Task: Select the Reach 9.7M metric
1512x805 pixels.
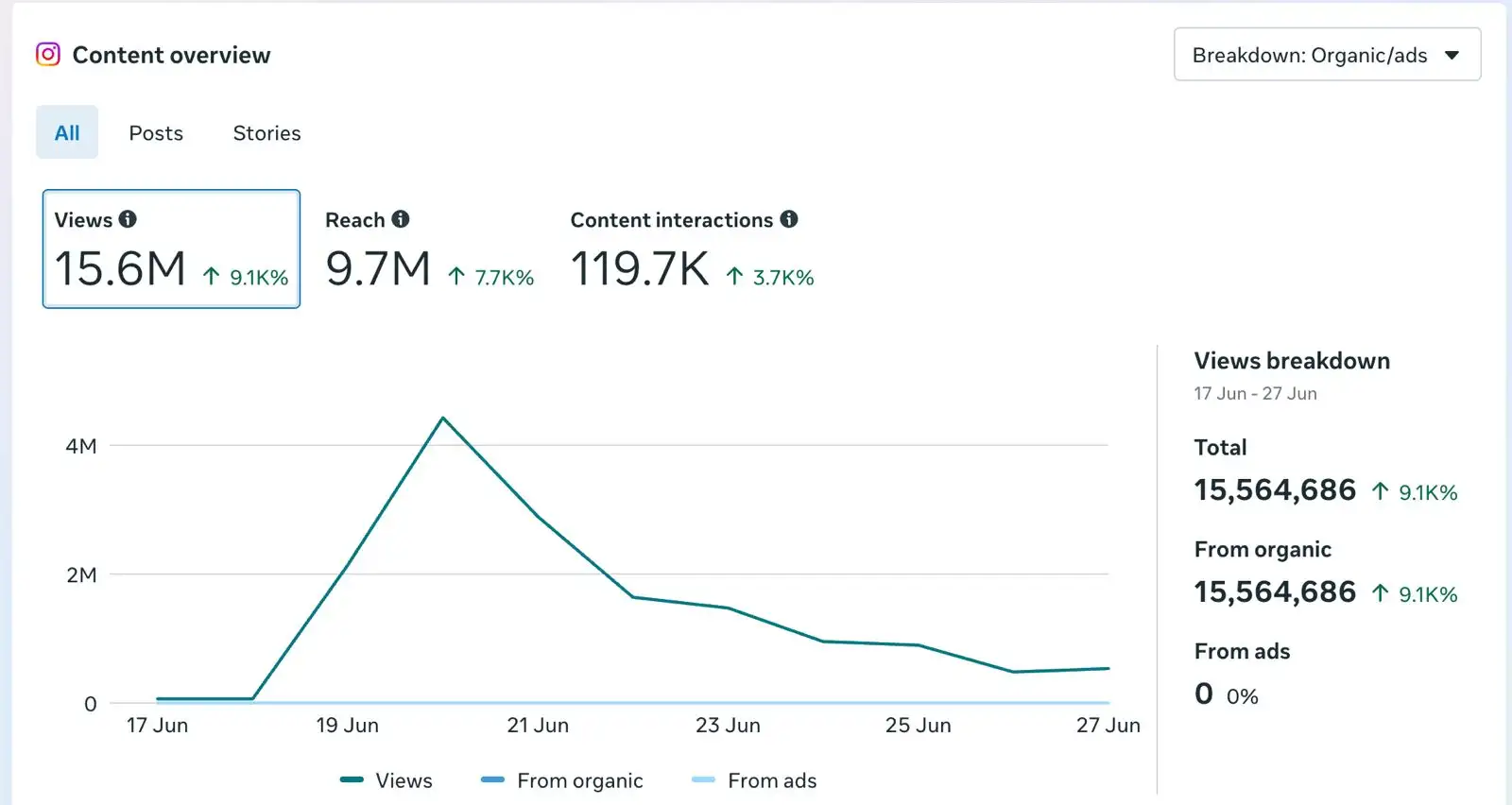Action: point(430,249)
